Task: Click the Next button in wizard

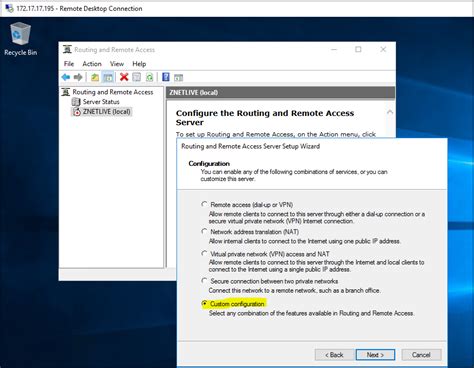Action: (375, 355)
